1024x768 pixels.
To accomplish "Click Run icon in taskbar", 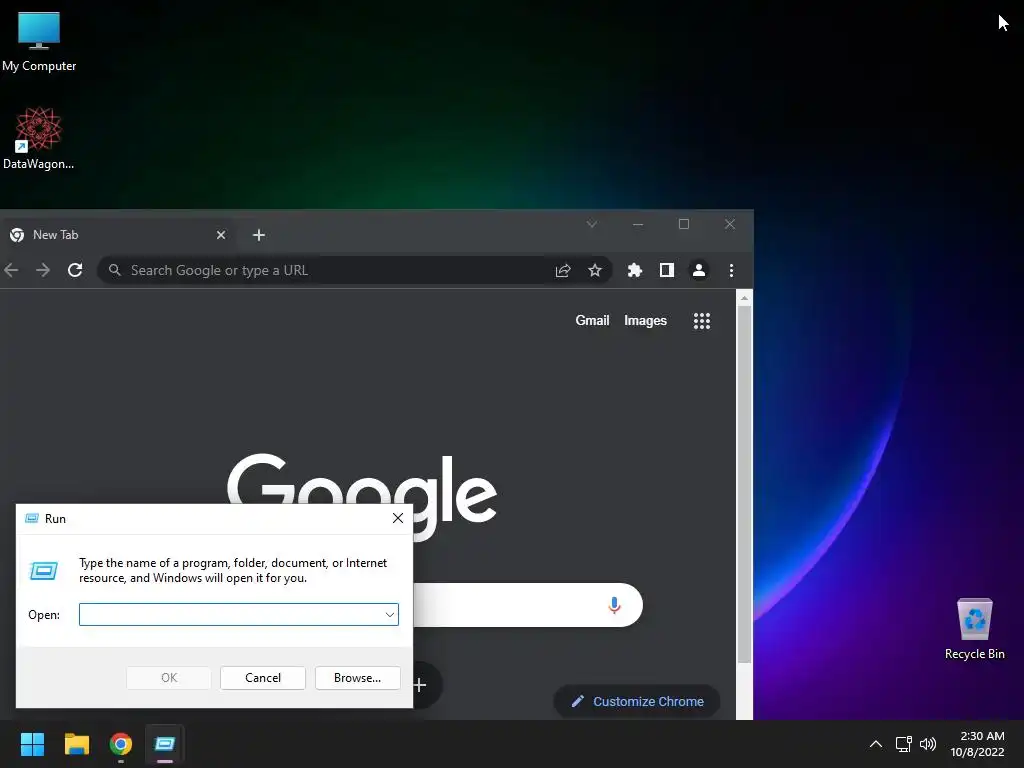I will pyautogui.click(x=165, y=744).
